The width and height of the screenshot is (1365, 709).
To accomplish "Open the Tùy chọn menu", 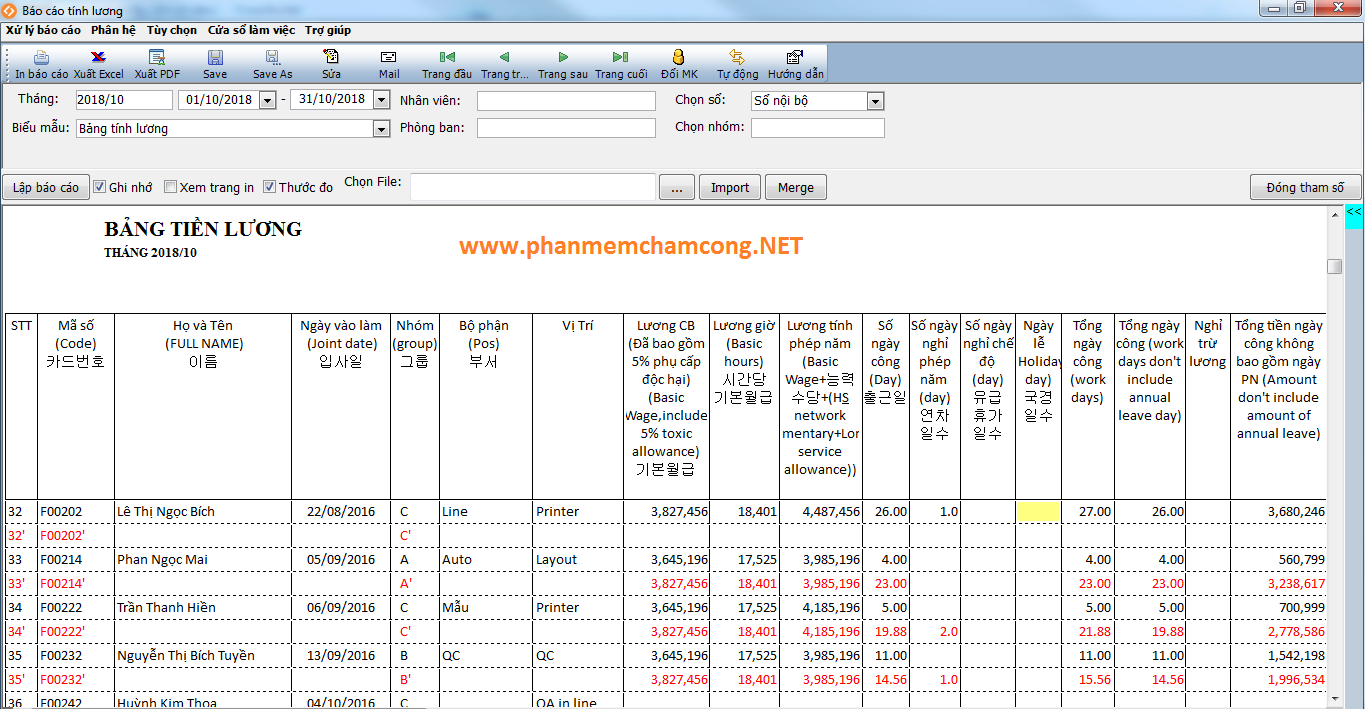I will (x=172, y=30).
